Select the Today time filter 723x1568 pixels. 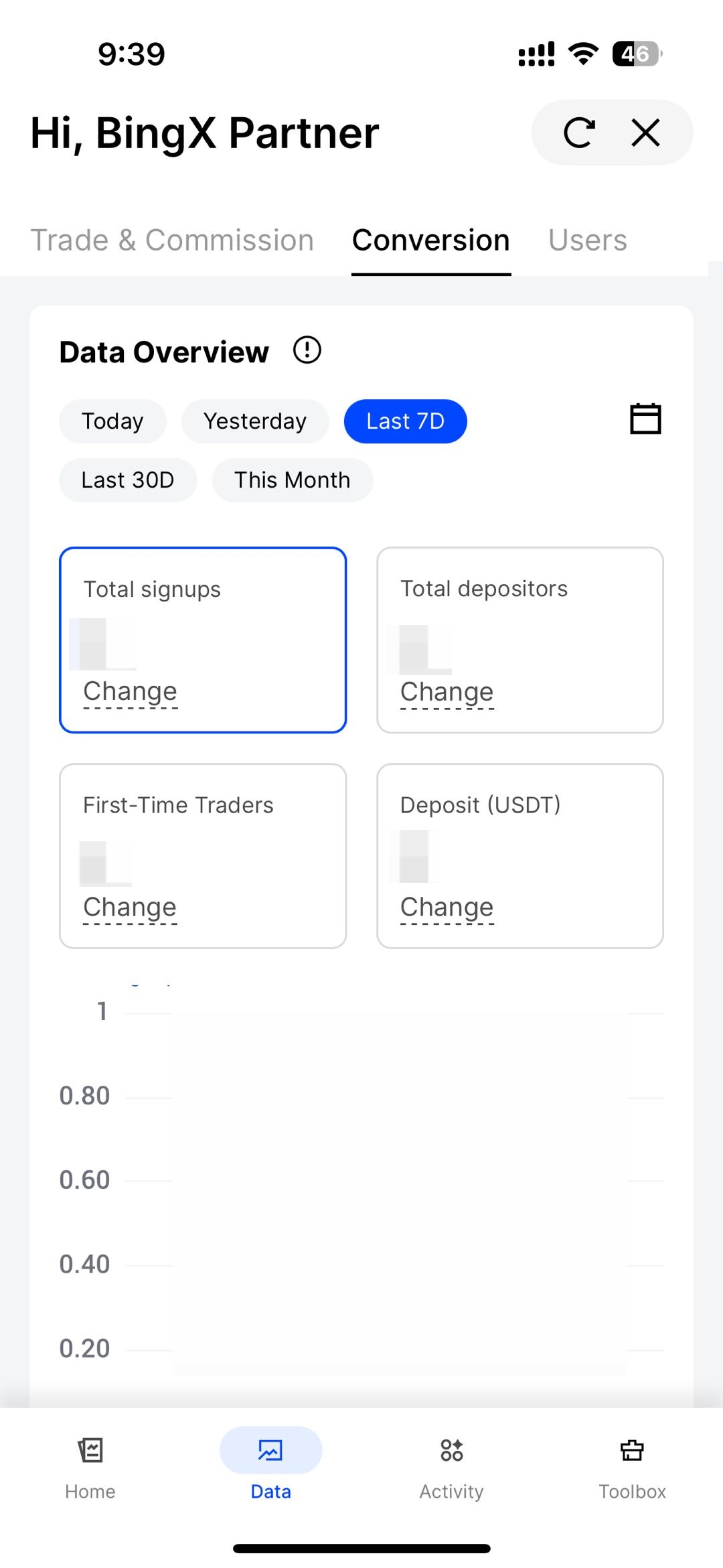point(112,421)
